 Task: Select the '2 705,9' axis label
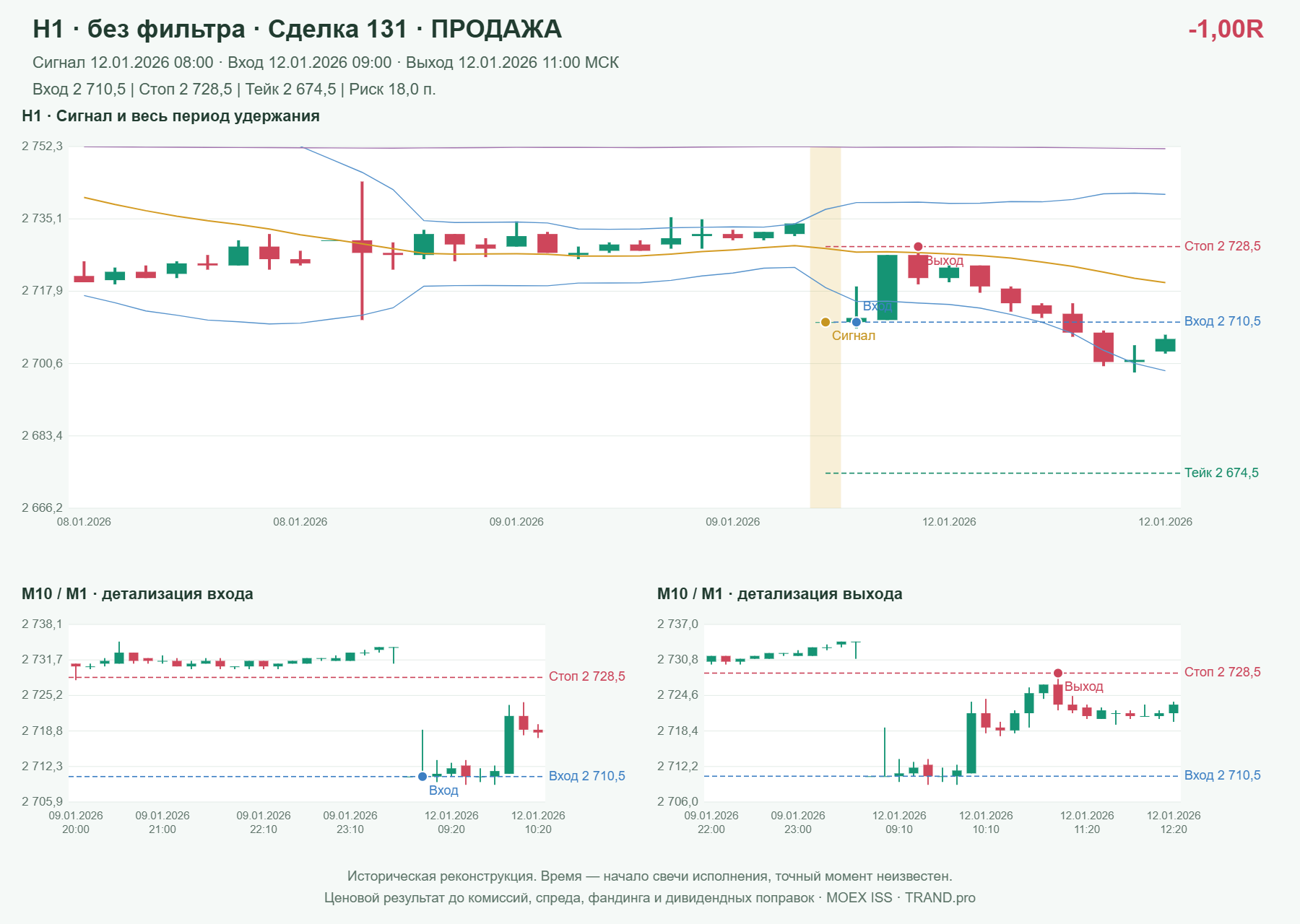(x=42, y=801)
